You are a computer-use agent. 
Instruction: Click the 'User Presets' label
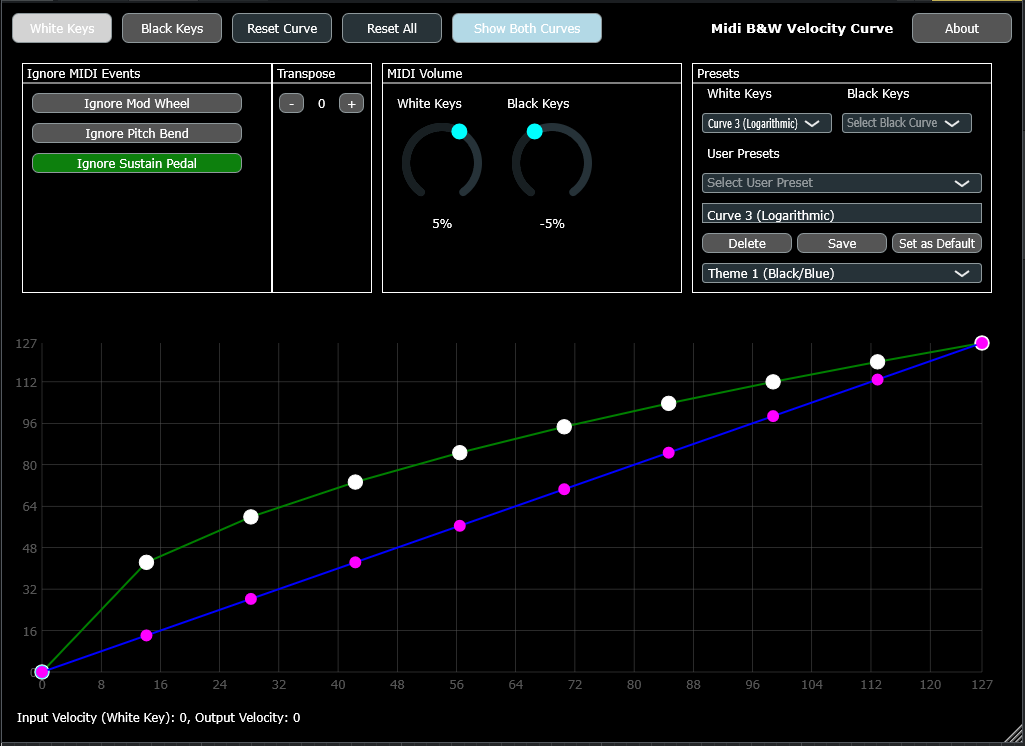point(743,154)
